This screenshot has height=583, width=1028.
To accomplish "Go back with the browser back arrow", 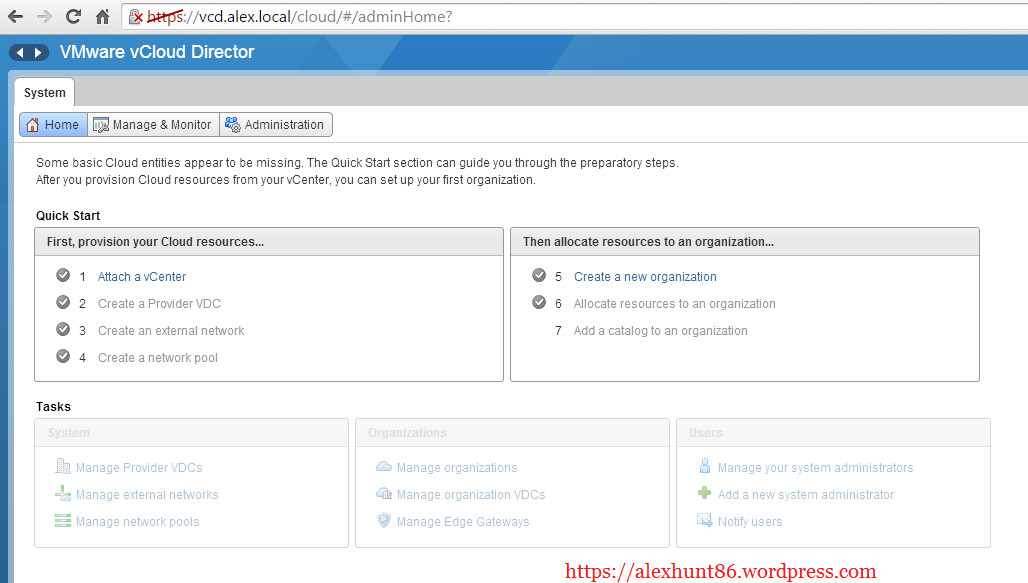I will coord(15,16).
